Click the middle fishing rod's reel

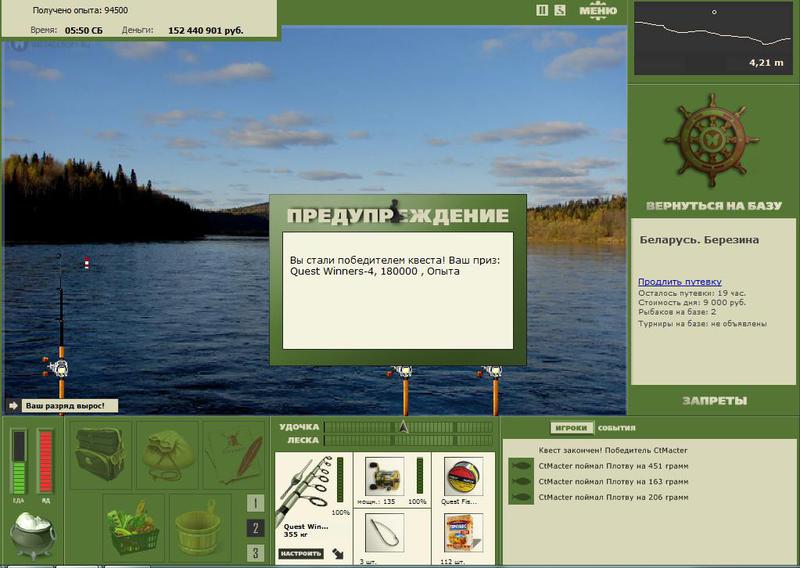click(x=403, y=371)
